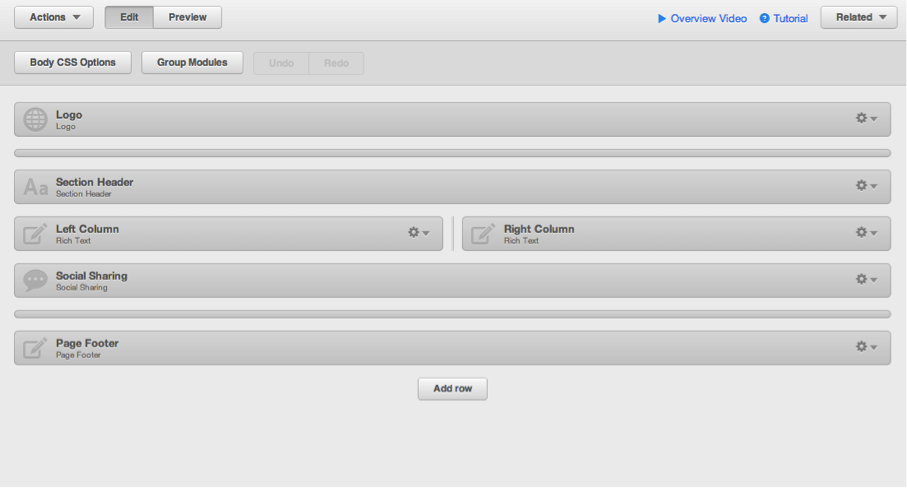Click the Right Column rich text edit icon
This screenshot has height=488, width=907.
(x=483, y=234)
